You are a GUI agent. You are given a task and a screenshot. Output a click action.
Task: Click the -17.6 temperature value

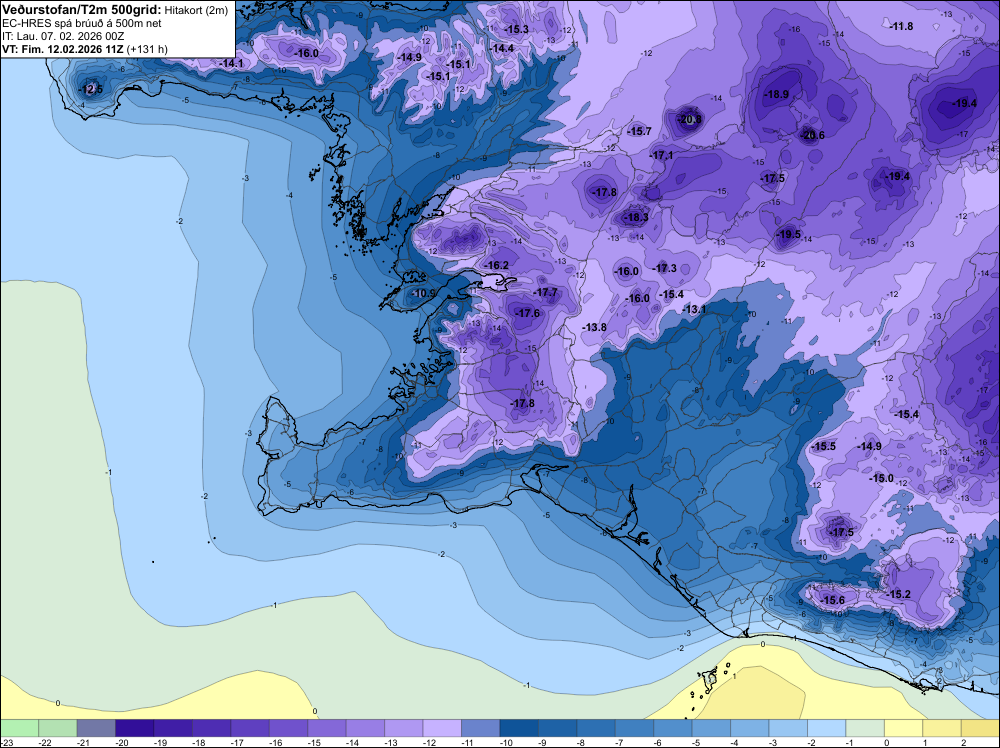click(528, 313)
